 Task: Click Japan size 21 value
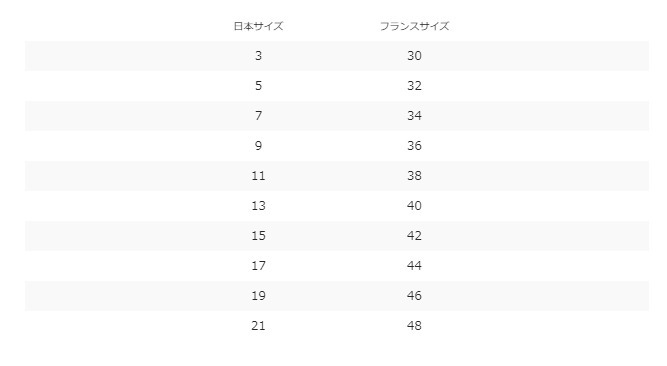tap(259, 326)
